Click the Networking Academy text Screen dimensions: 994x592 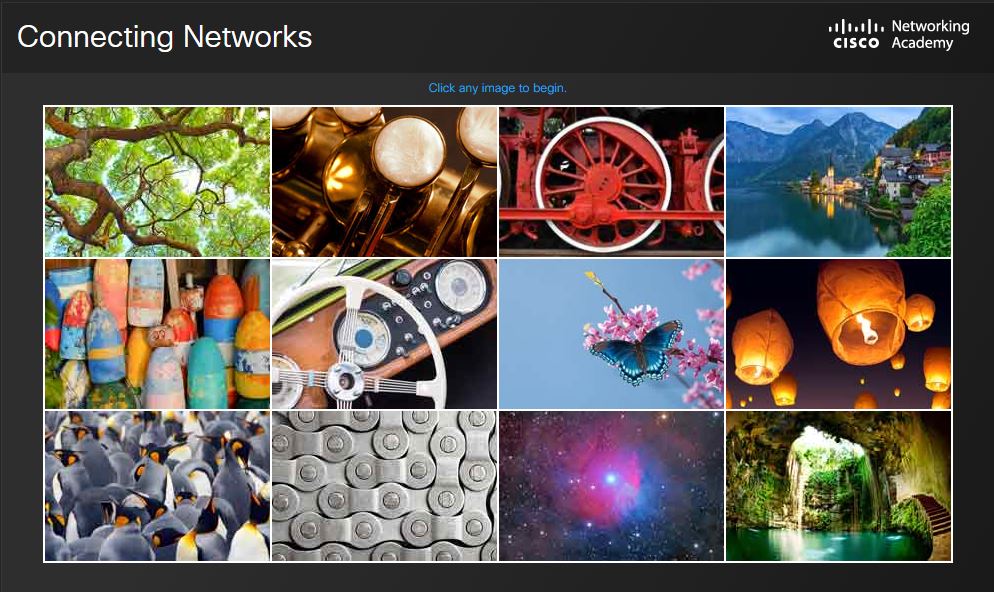930,34
